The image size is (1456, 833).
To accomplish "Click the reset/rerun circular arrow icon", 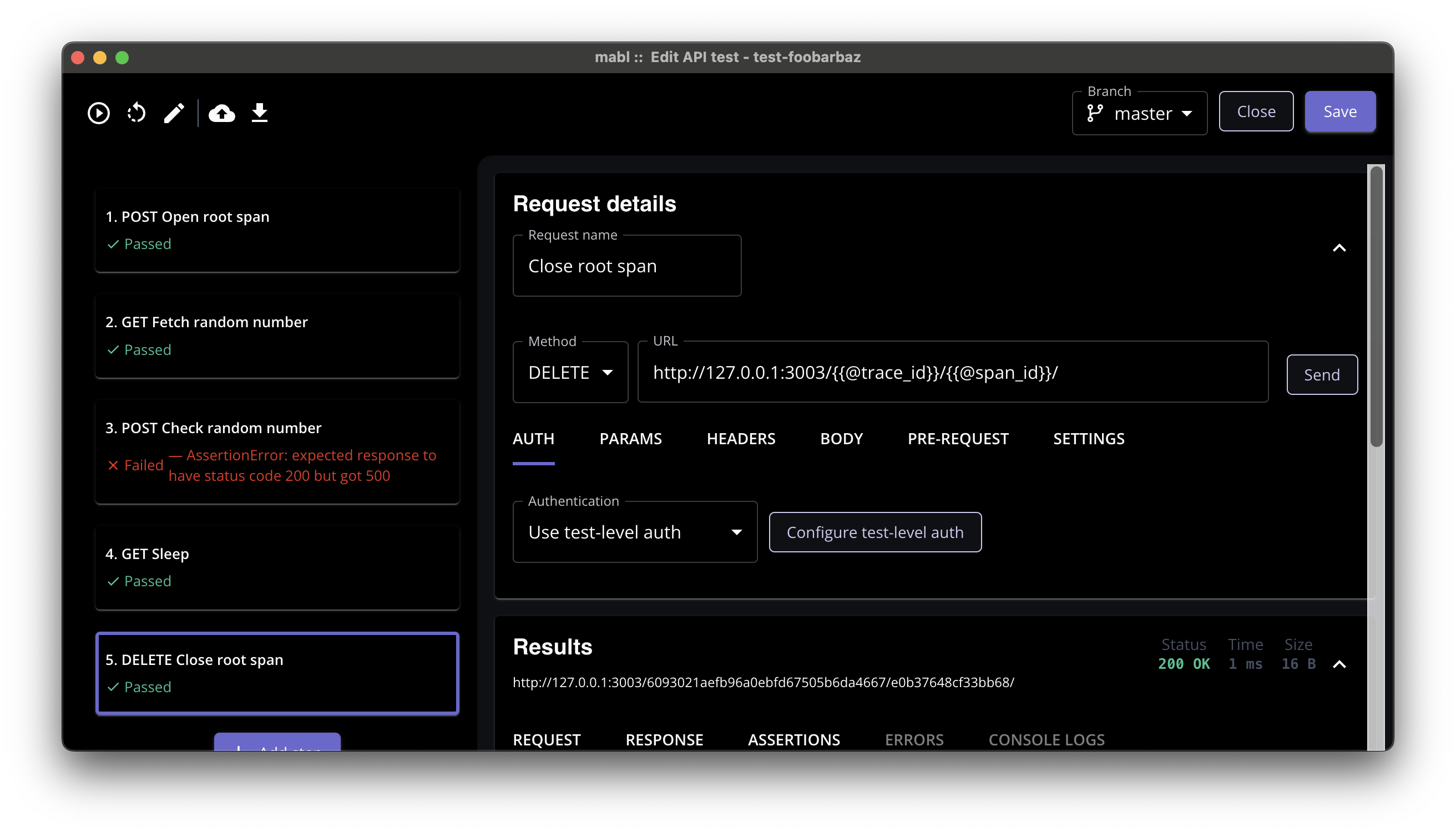I will pyautogui.click(x=136, y=113).
